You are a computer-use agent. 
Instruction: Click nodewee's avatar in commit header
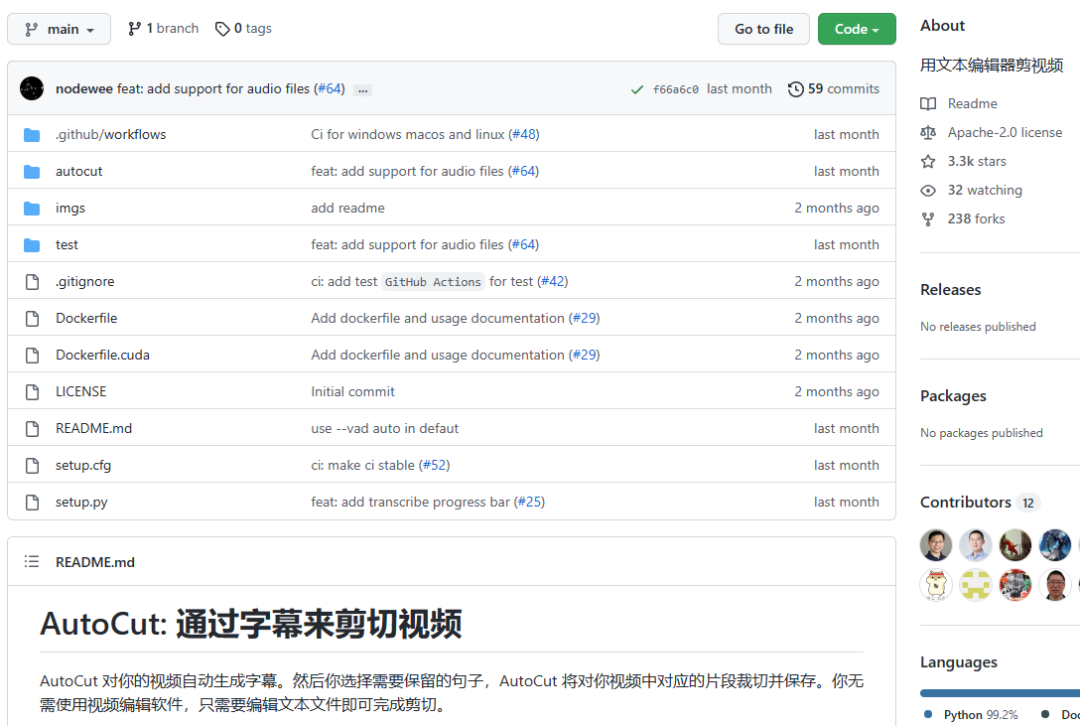point(32,88)
